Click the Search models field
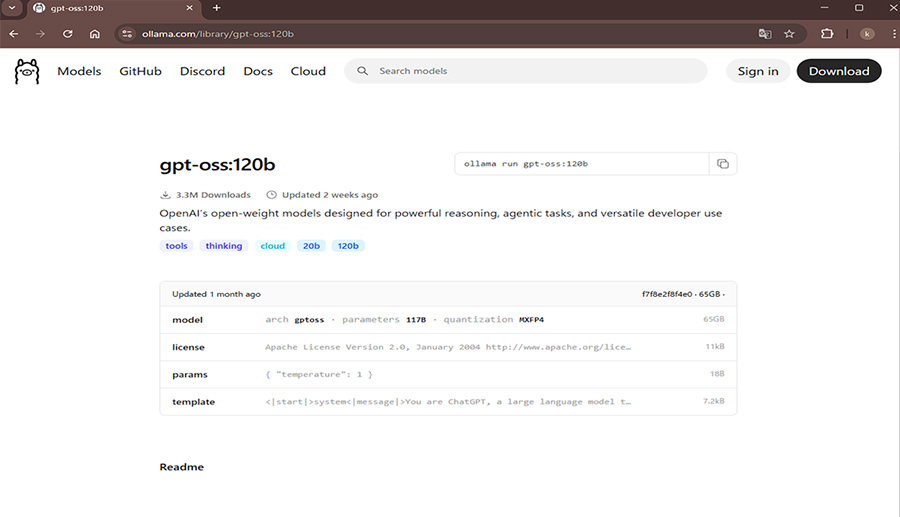Image resolution: width=900 pixels, height=517 pixels. coord(530,71)
